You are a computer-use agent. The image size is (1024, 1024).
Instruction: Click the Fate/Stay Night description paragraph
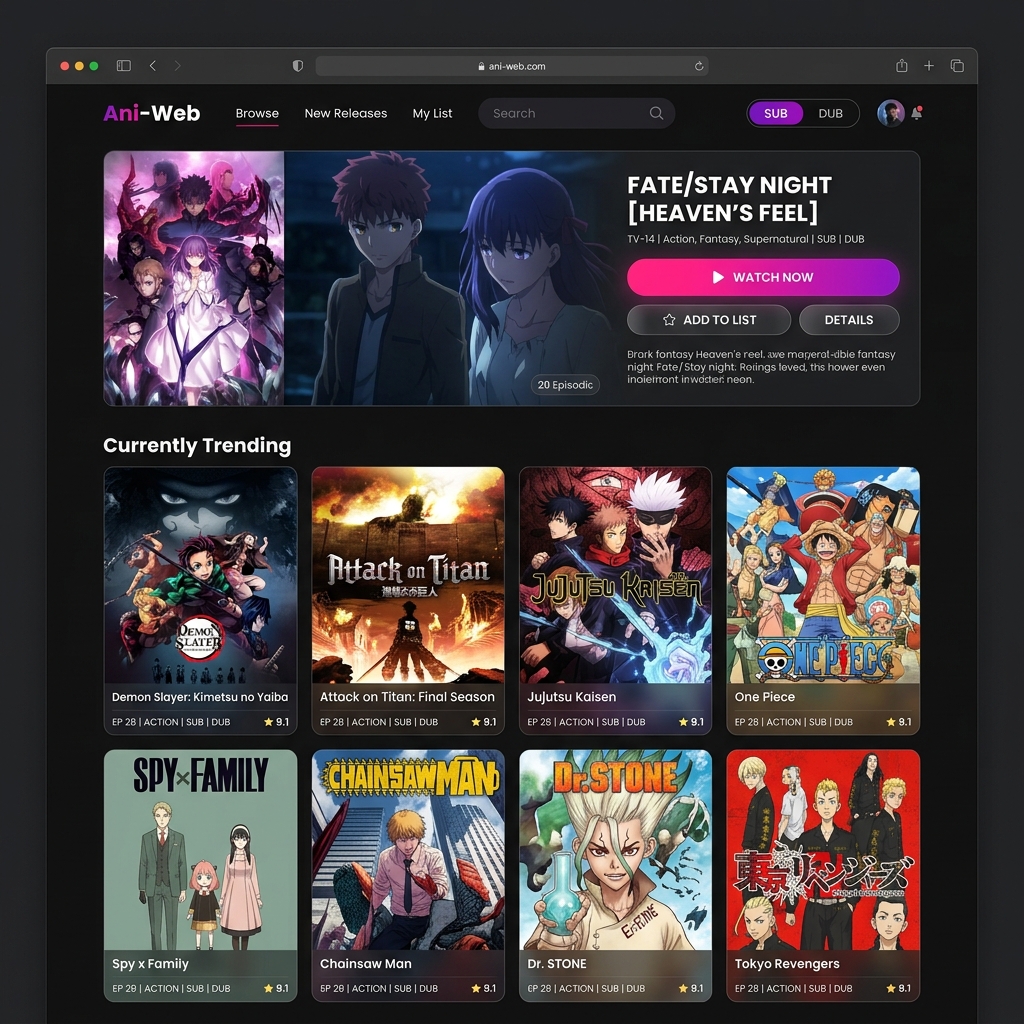[761, 367]
